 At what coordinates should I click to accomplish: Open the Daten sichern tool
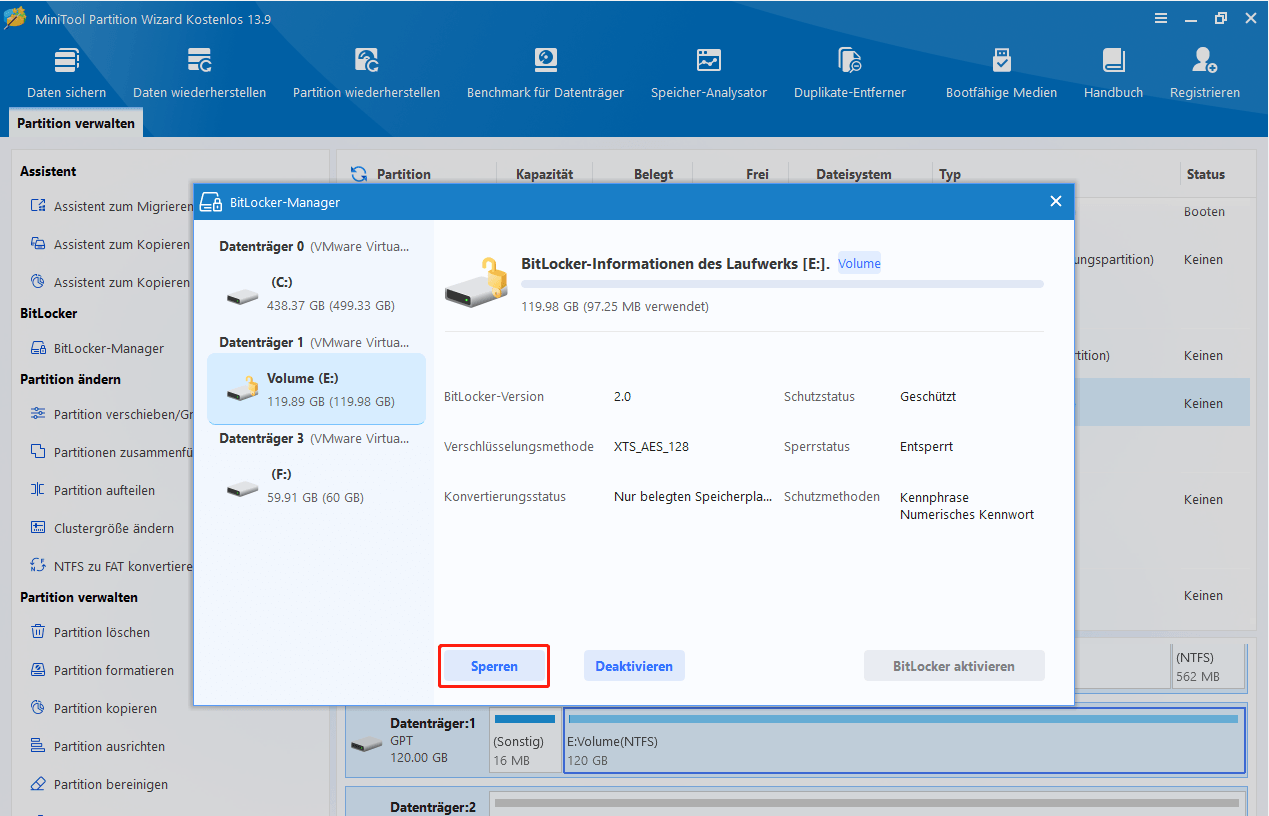coord(66,73)
